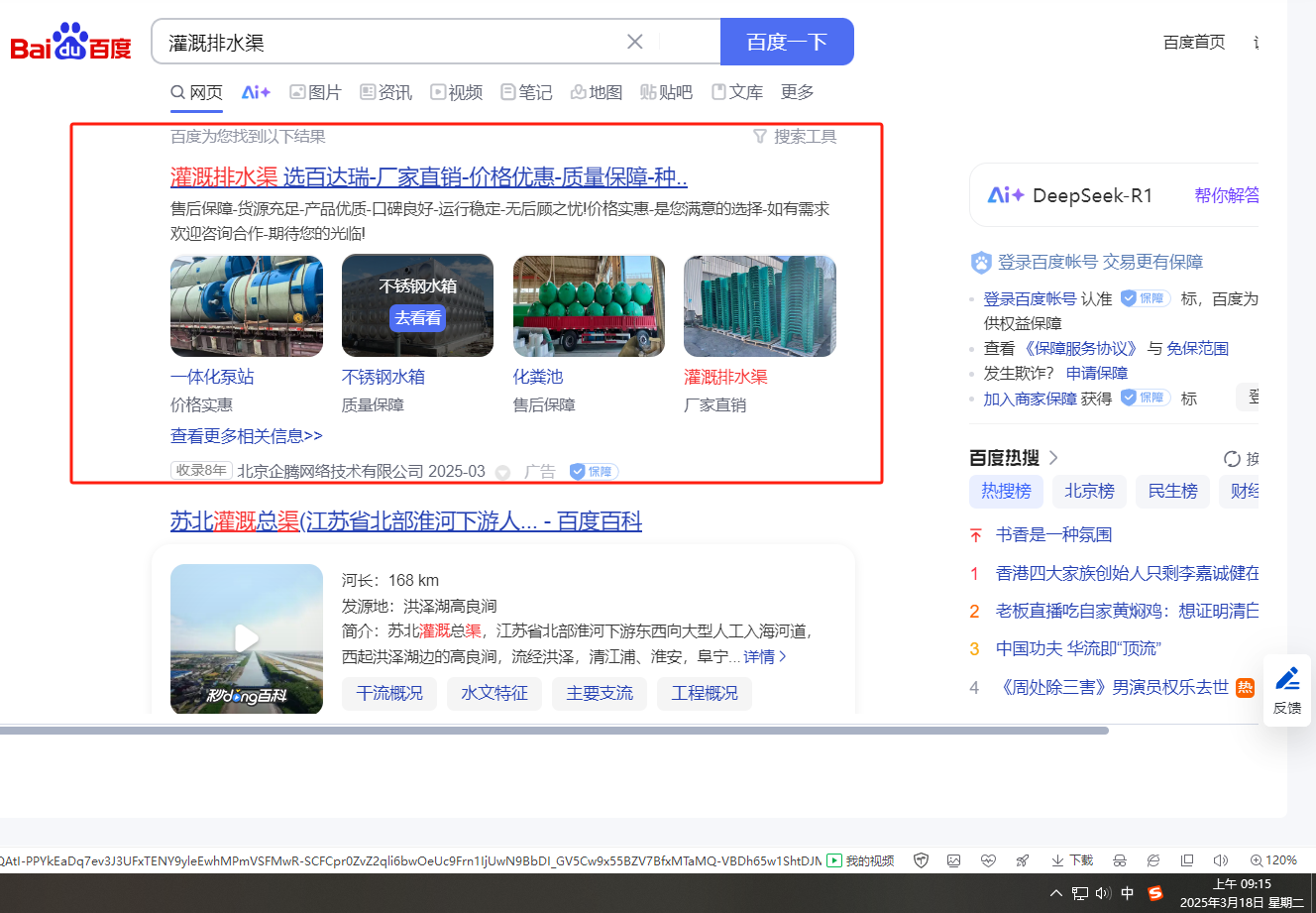This screenshot has height=913, width=1316.
Task: Click the 查看更多相关信息 link
Action: pyautogui.click(x=247, y=436)
